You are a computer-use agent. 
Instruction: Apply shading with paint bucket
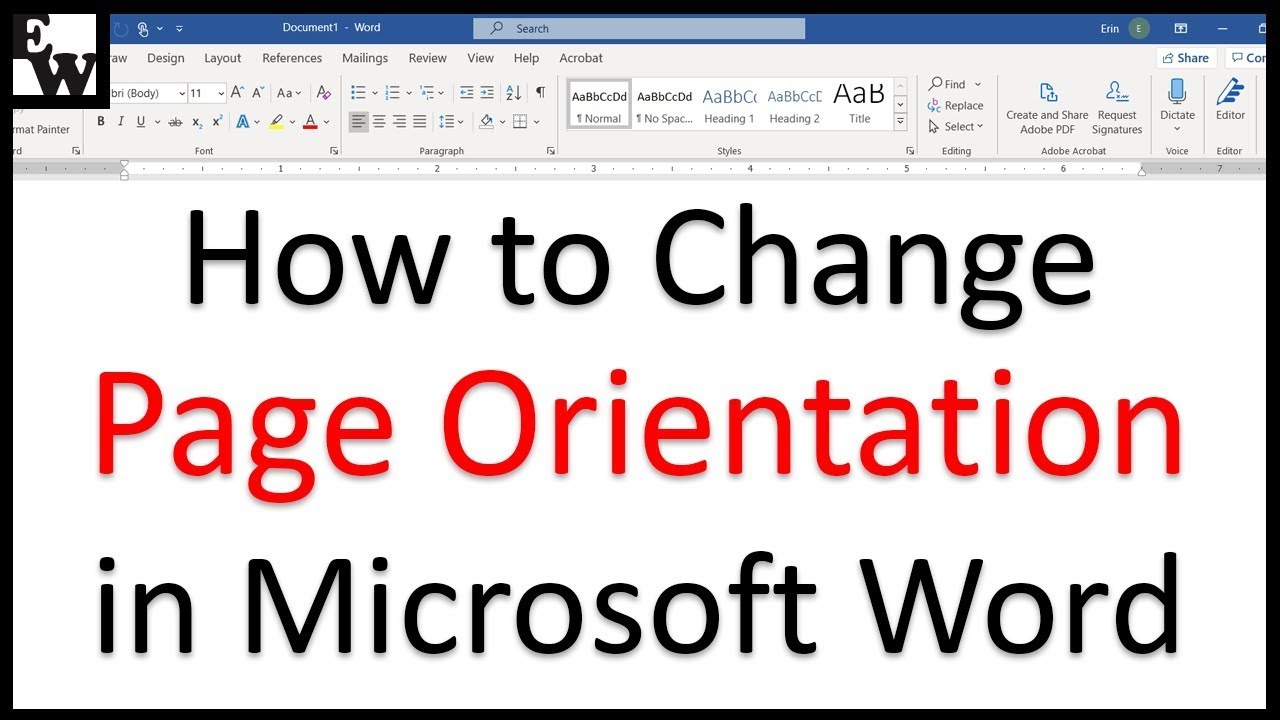(x=486, y=122)
